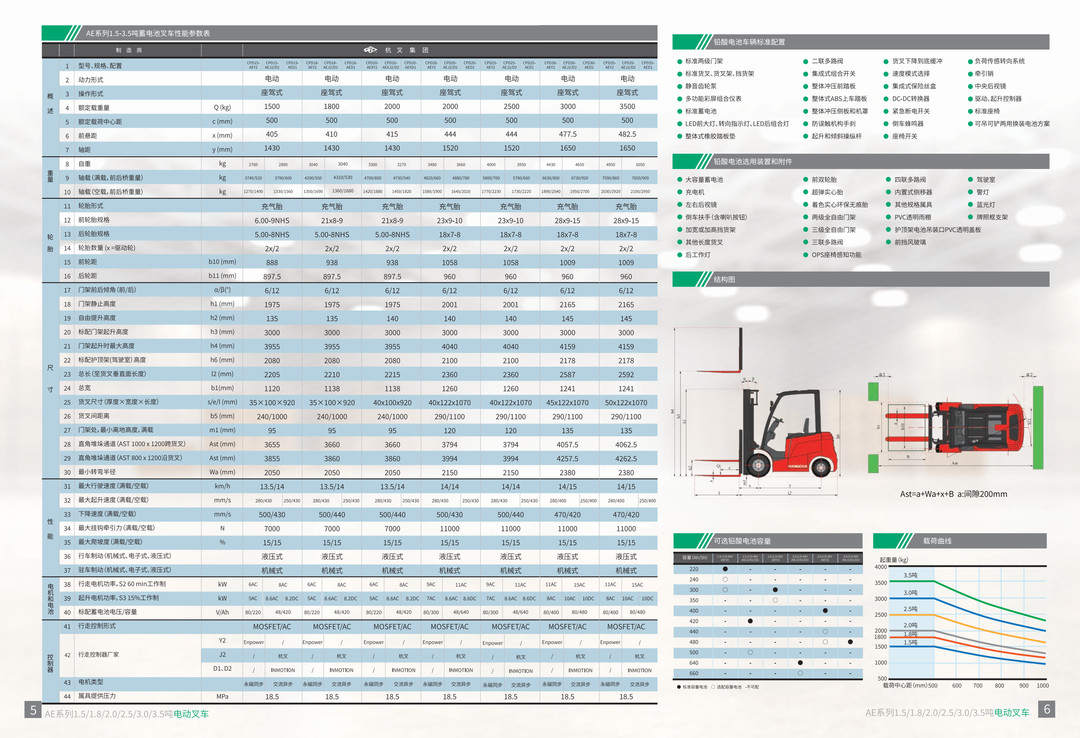Click the 'DC-DC转换器' feature item
The width and height of the screenshot is (1080, 738).
coord(911,99)
